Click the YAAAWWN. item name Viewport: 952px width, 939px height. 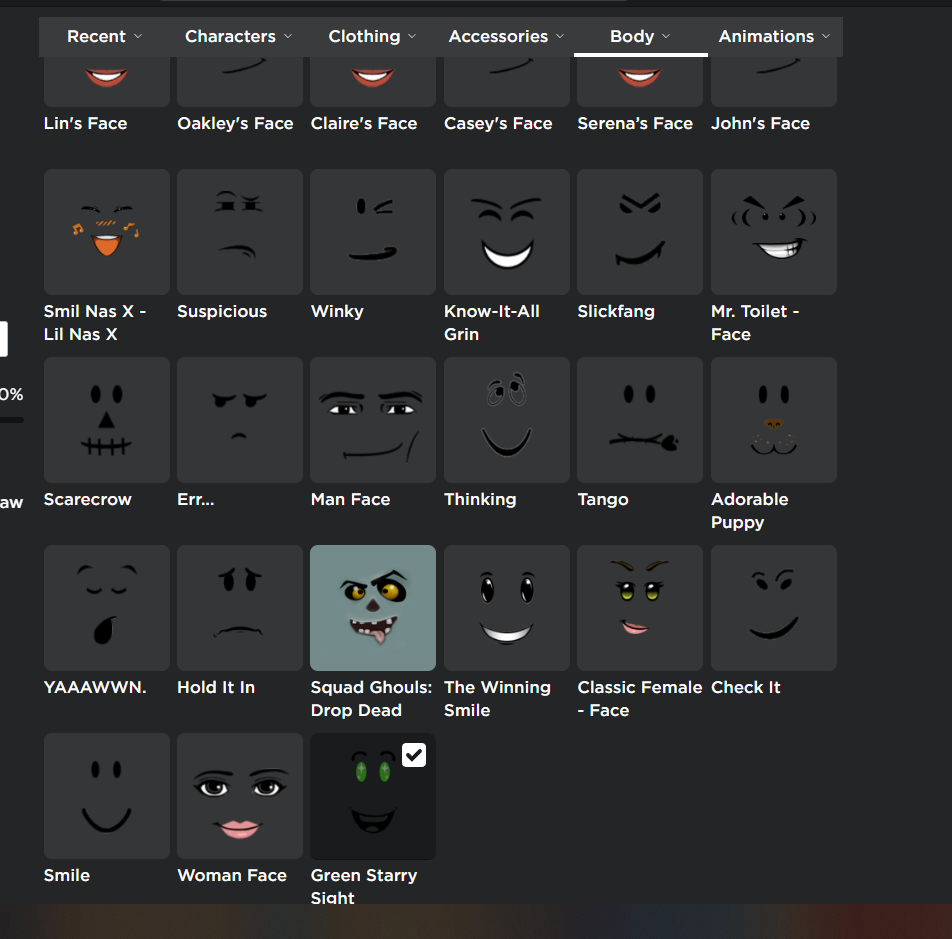95,688
